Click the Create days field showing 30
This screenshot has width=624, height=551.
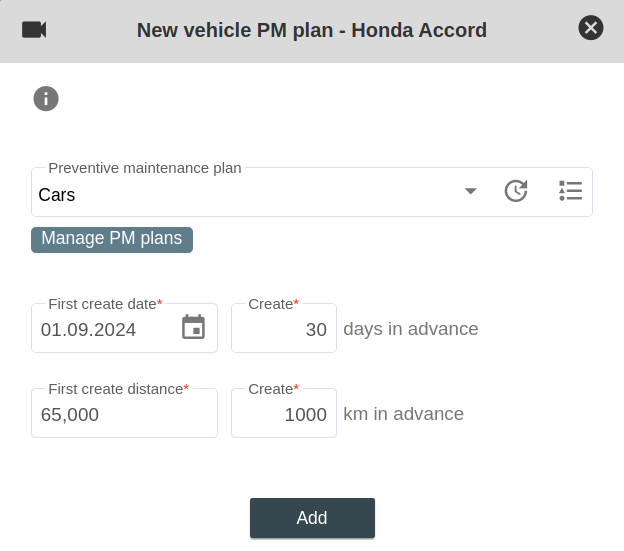[284, 329]
